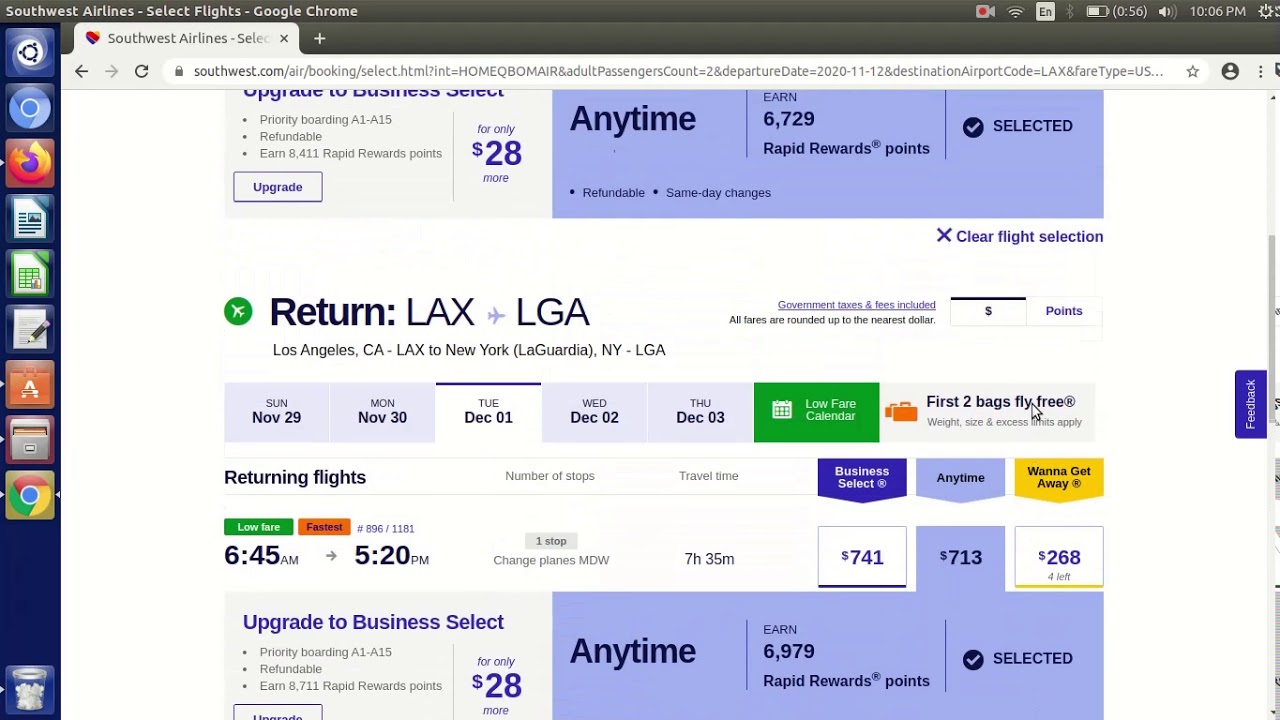Choose the $268 Wanna Get Away fare
Image resolution: width=1280 pixels, height=720 pixels.
click(1059, 557)
